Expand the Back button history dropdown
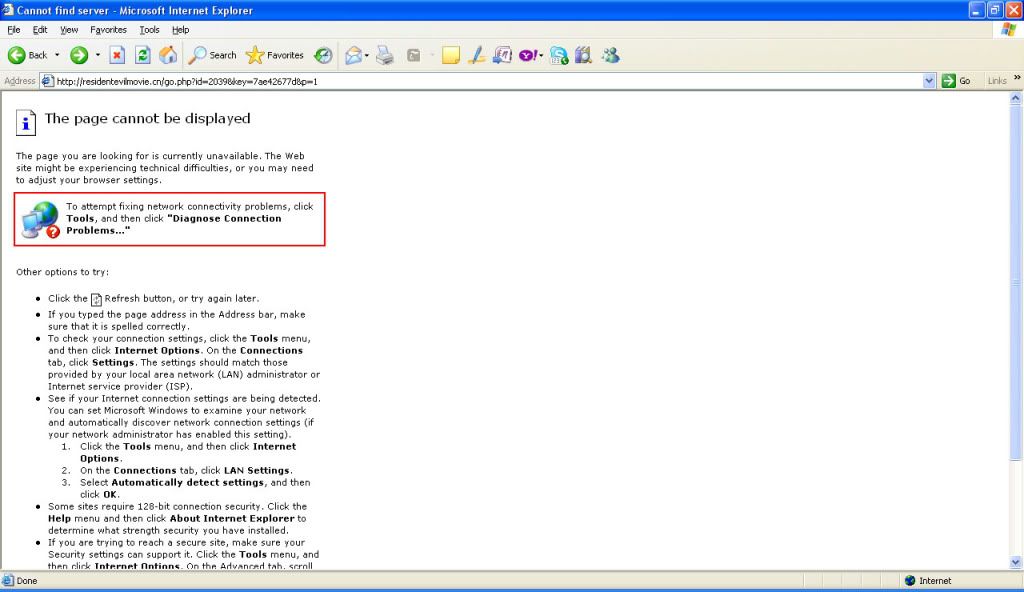The image size is (1024, 592). [57, 55]
